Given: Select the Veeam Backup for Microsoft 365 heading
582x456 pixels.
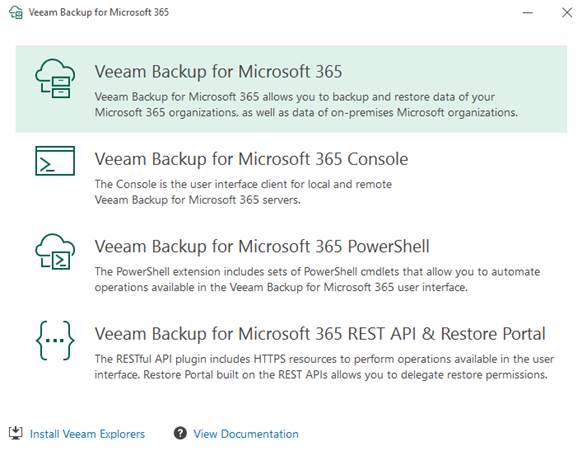Looking at the screenshot, I should [218, 72].
